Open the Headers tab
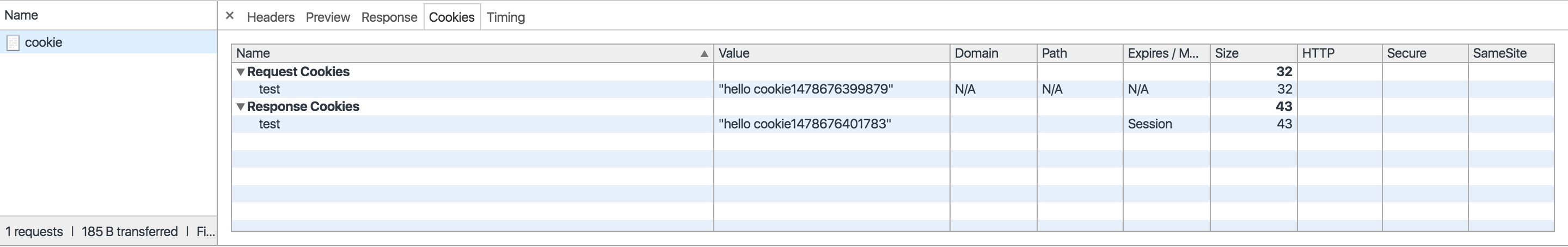This screenshot has width=1568, height=247. (x=270, y=17)
